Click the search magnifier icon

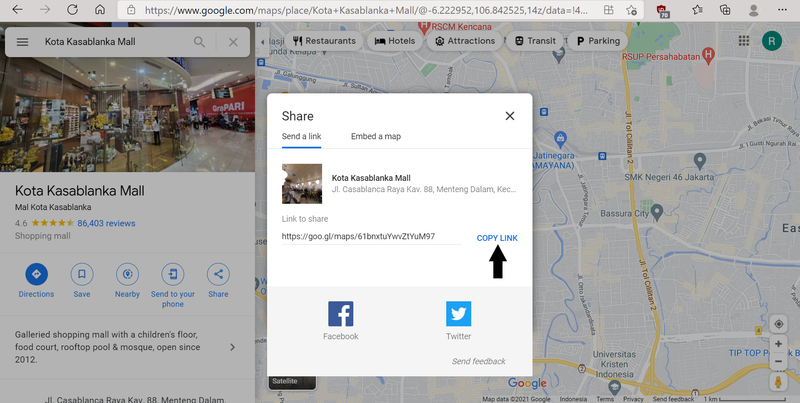[x=199, y=42]
